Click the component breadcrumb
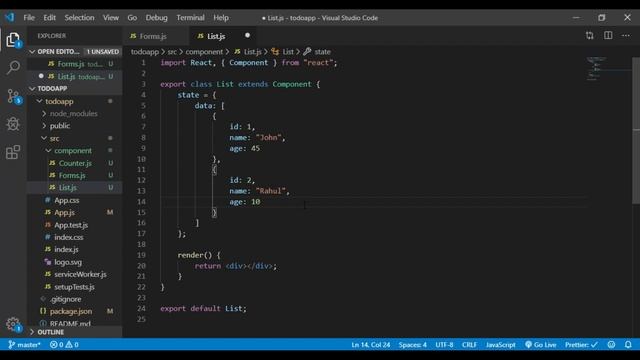This screenshot has height=360, width=640. click(x=204, y=52)
